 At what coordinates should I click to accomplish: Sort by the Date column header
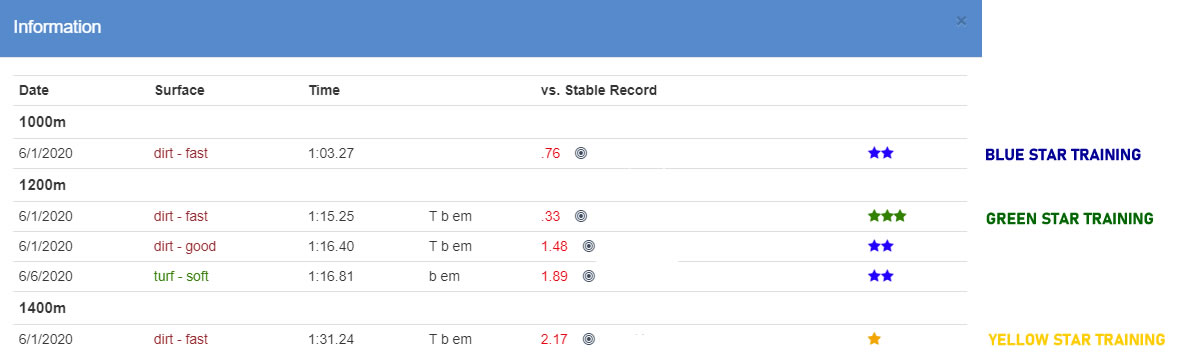pyautogui.click(x=34, y=90)
